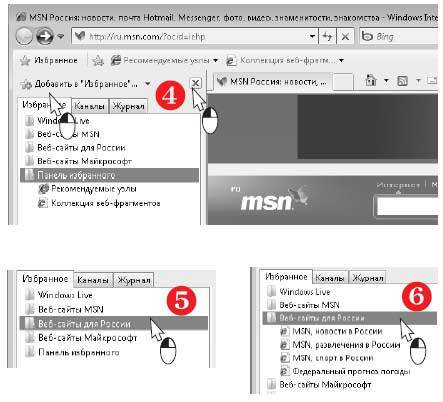Switch to the Каналы tab in the top panel
The image size is (443, 402).
(x=89, y=106)
